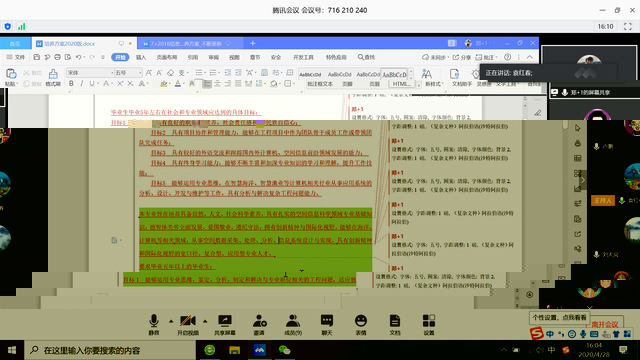The width and height of the screenshot is (640, 360).
Task: Mute the microphone in meeting toolbar
Action: pos(154,324)
